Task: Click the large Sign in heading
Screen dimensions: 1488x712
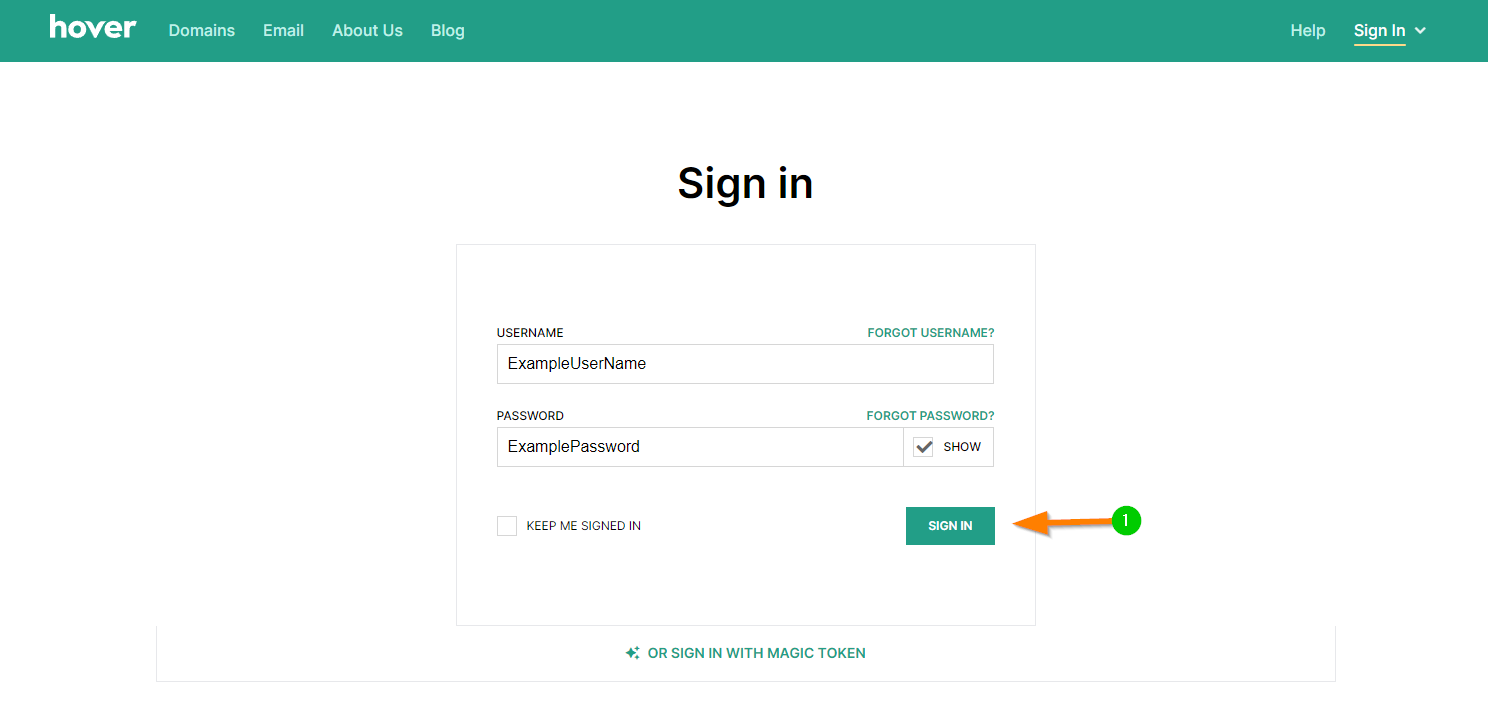Action: point(745,183)
